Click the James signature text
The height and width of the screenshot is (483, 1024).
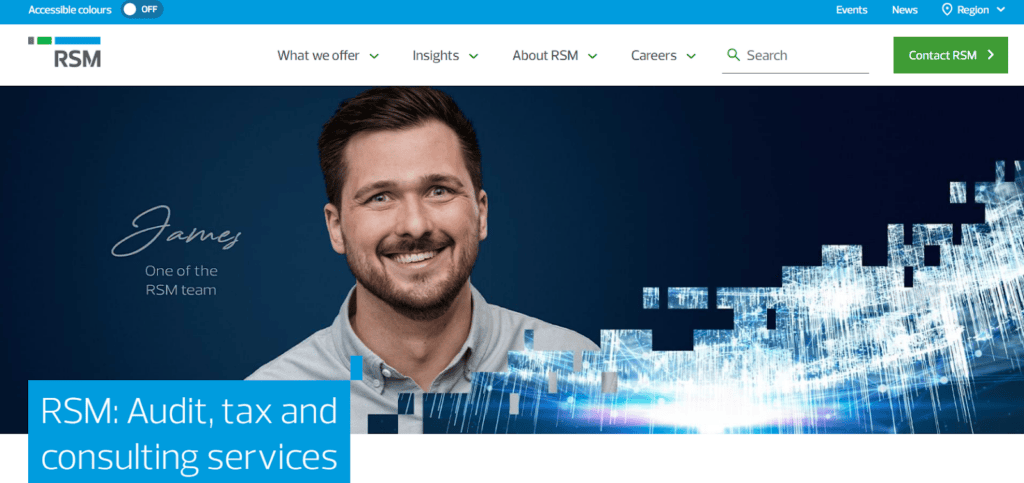pos(176,230)
